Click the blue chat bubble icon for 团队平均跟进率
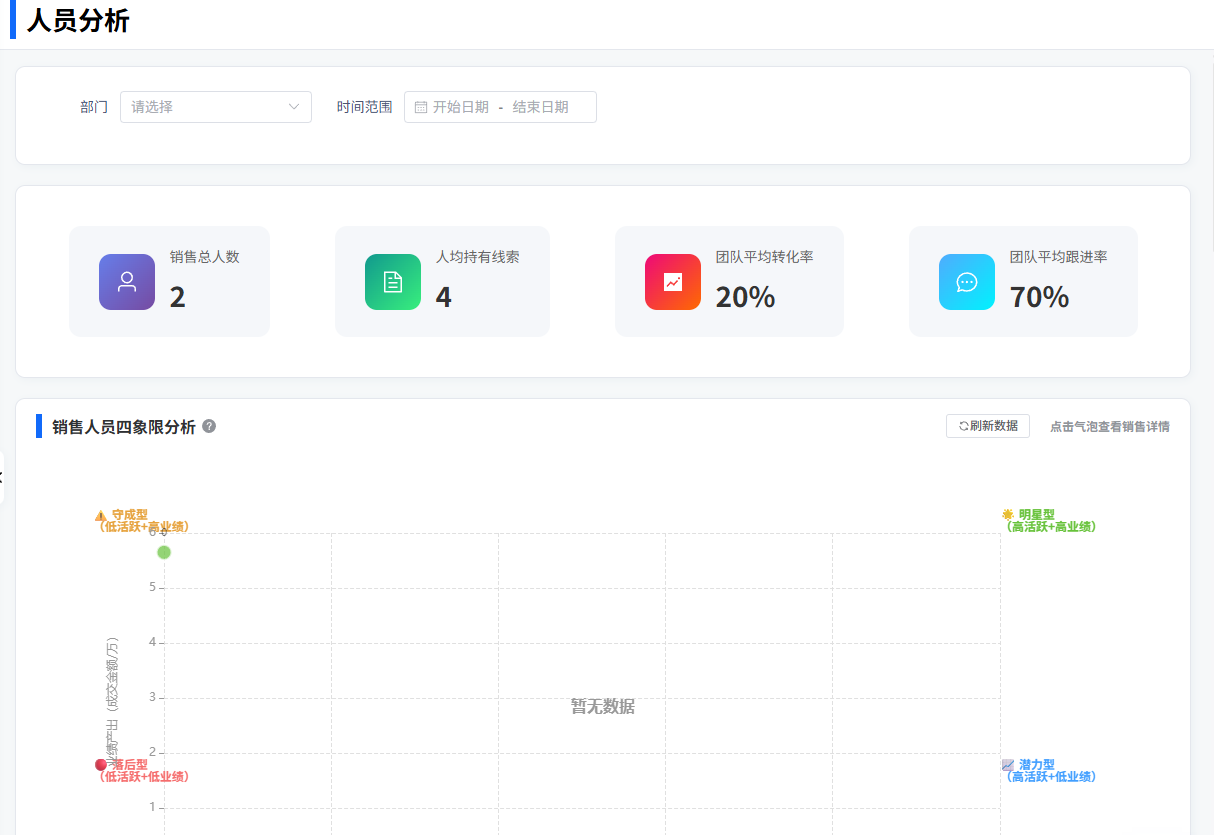Viewport: 1214px width, 835px height. coord(967,282)
